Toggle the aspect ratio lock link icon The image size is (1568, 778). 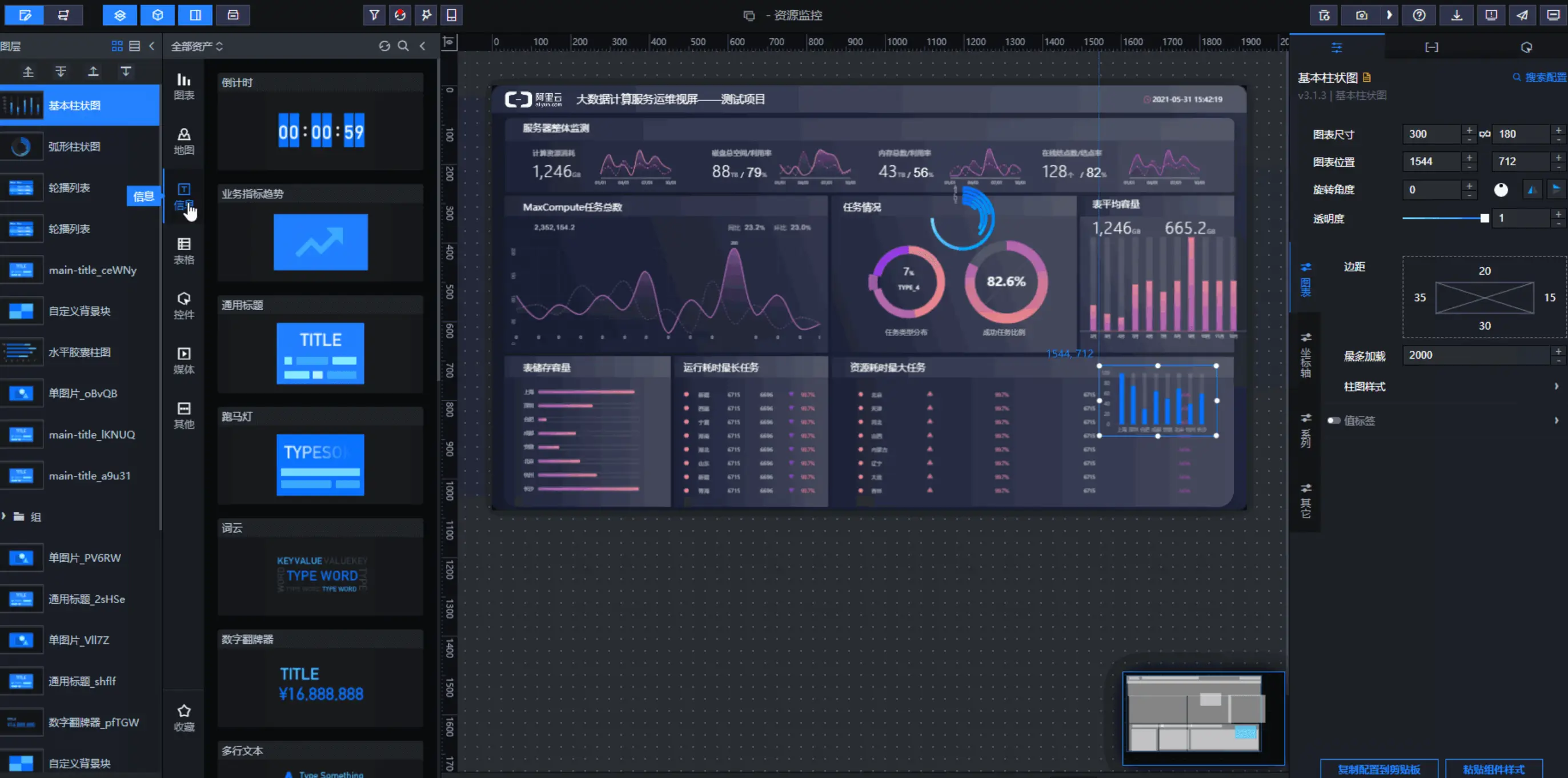1485,134
